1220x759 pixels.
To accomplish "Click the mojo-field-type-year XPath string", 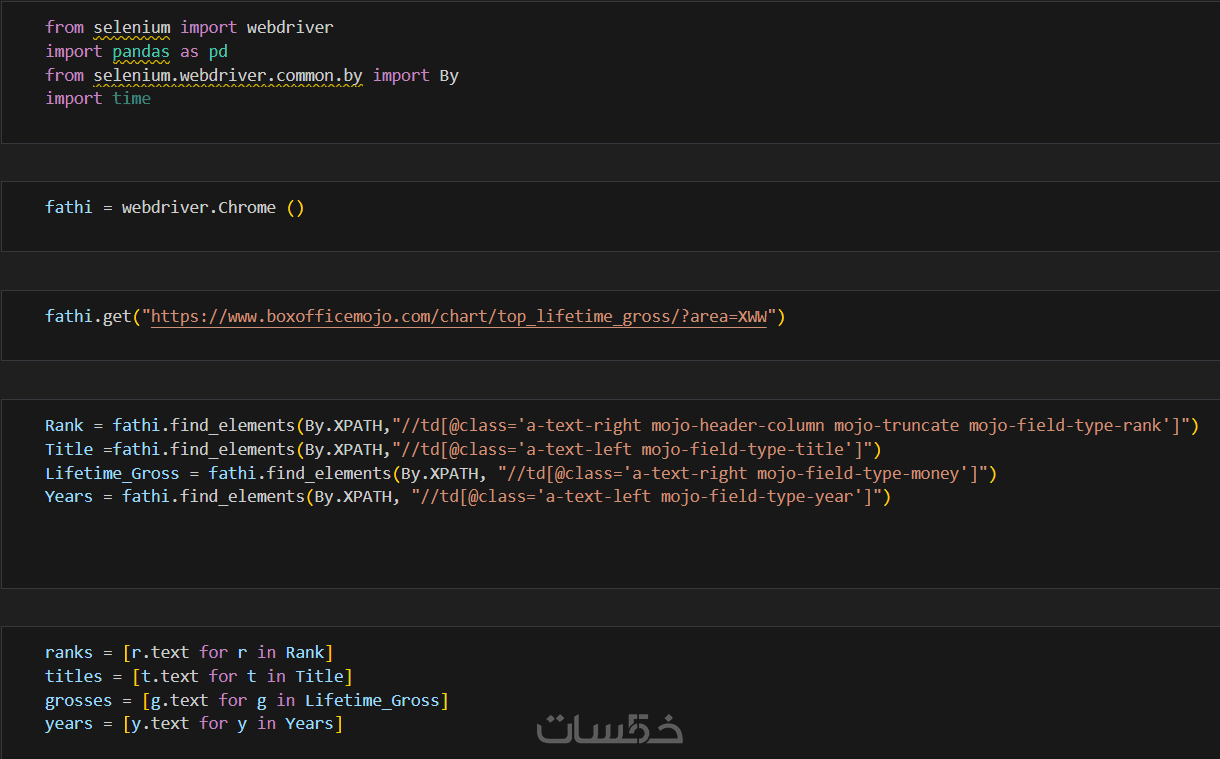I will pos(650,497).
